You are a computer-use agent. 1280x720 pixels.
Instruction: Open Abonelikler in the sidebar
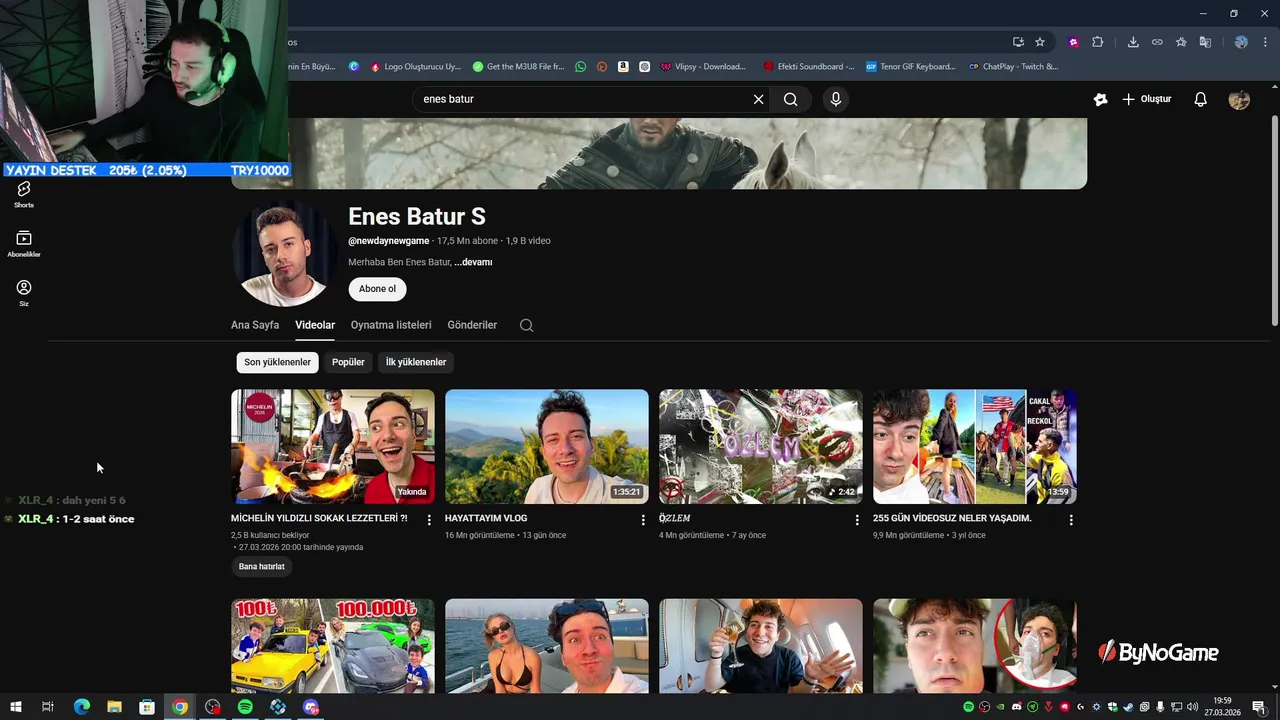(x=24, y=244)
